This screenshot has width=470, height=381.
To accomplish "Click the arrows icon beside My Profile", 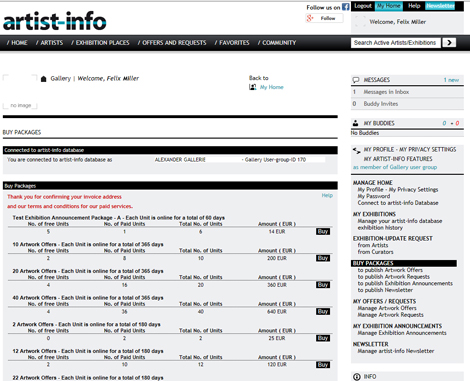I will pyautogui.click(x=356, y=151).
